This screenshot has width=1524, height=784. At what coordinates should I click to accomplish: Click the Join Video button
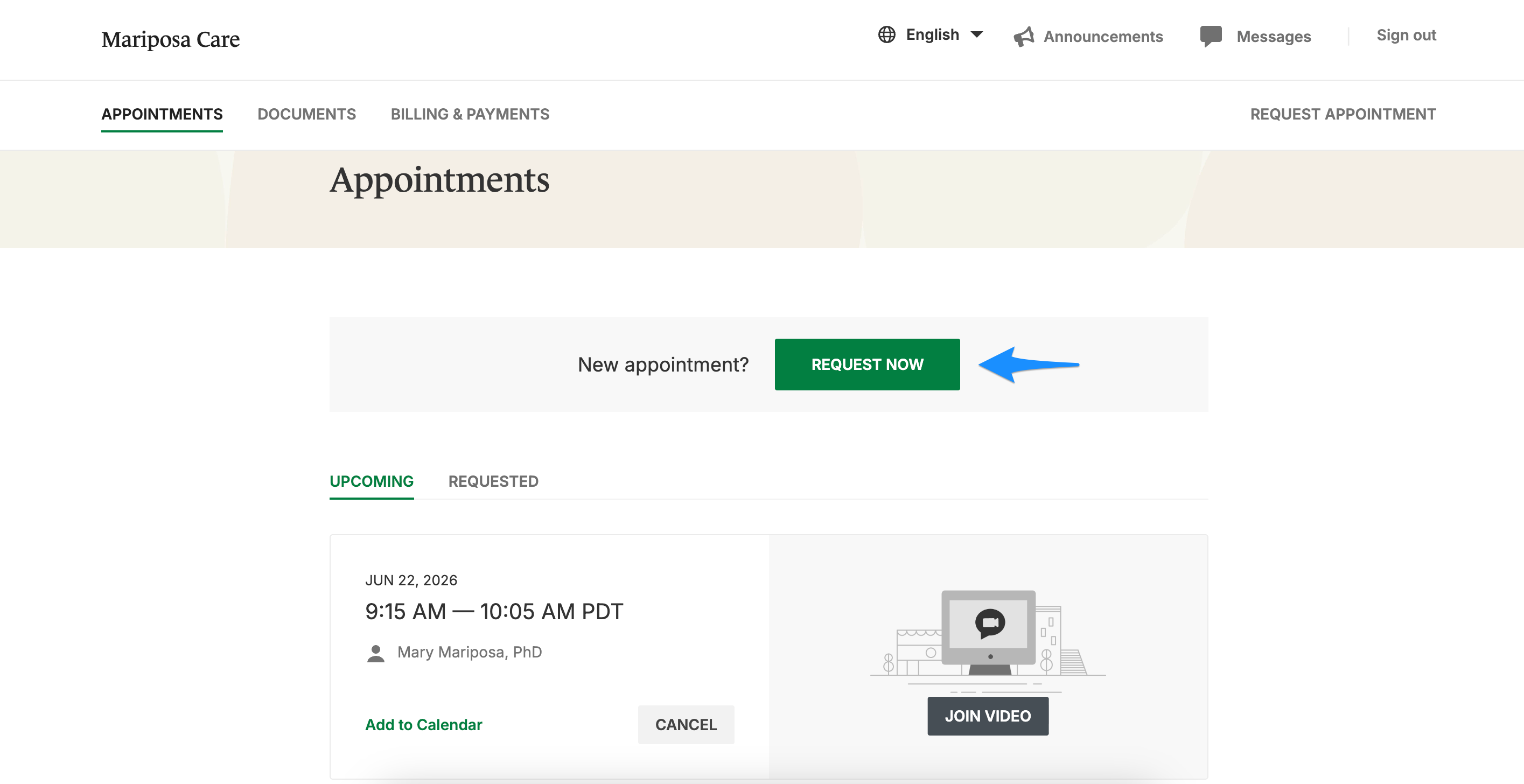[988, 716]
